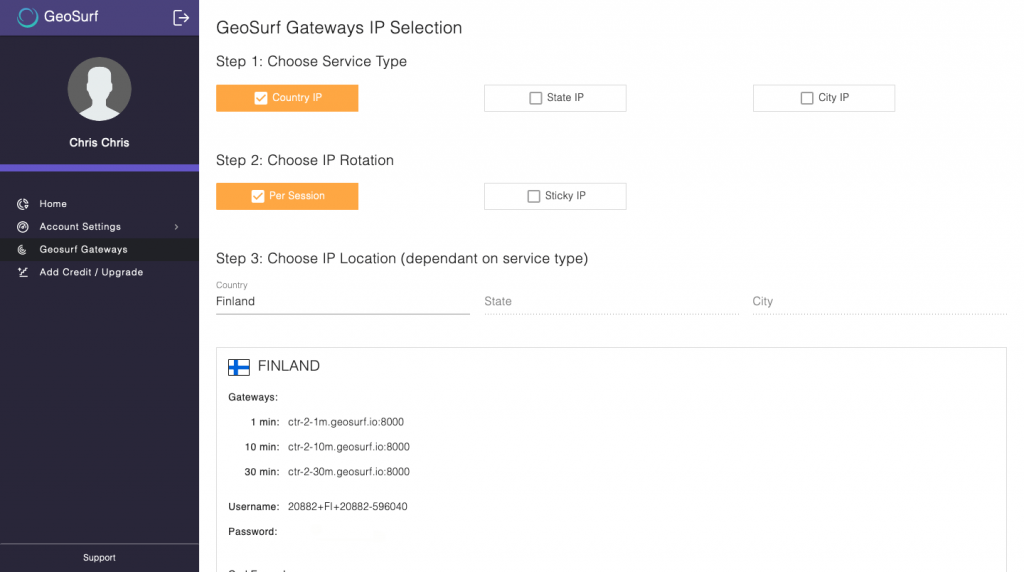Click the Support link at bottom
The height and width of the screenshot is (572, 1024).
pyautogui.click(x=99, y=558)
